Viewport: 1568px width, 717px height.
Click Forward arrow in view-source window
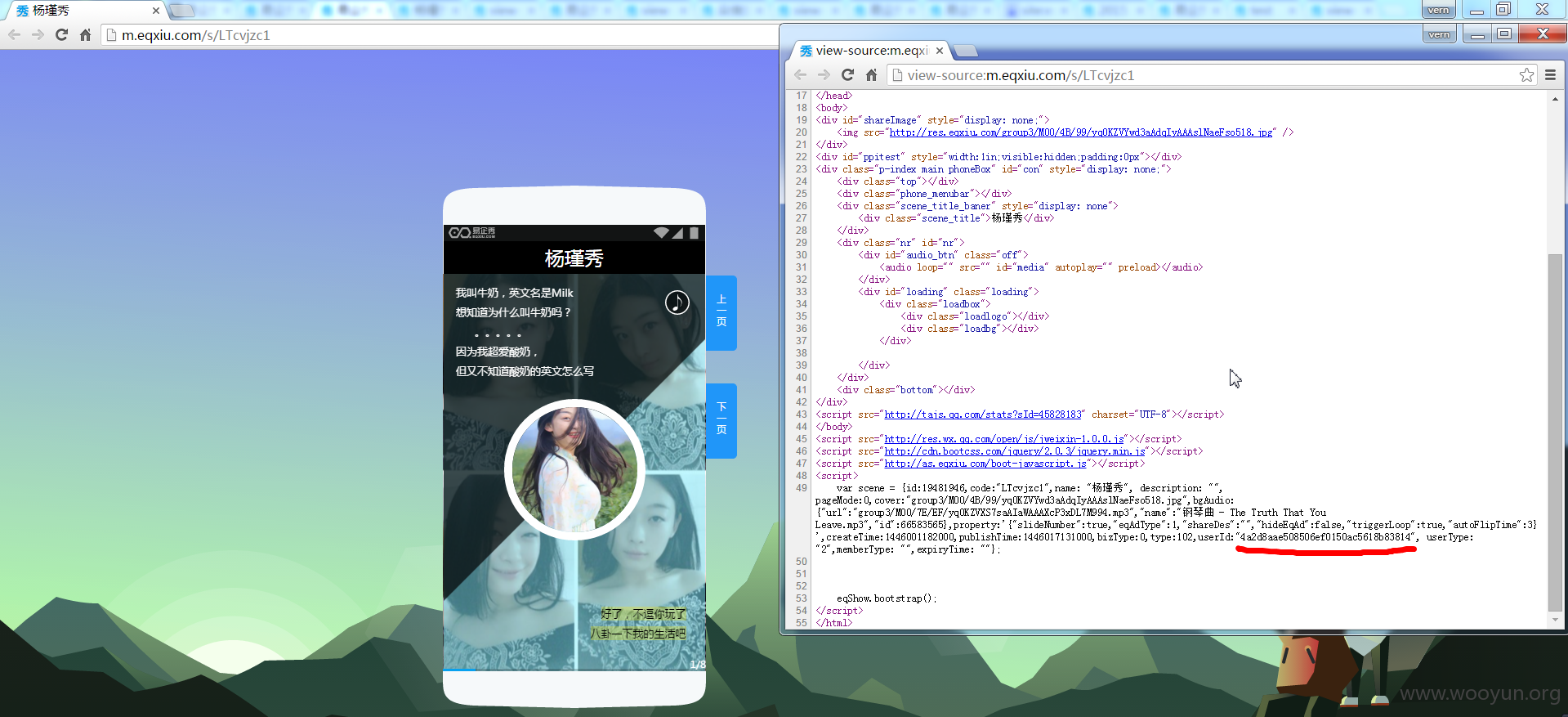824,75
